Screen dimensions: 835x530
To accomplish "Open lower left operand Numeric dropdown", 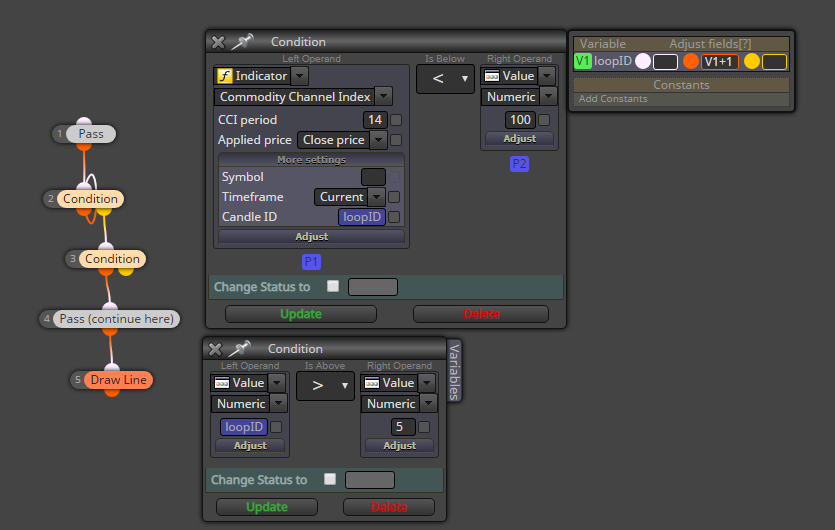I will [279, 403].
